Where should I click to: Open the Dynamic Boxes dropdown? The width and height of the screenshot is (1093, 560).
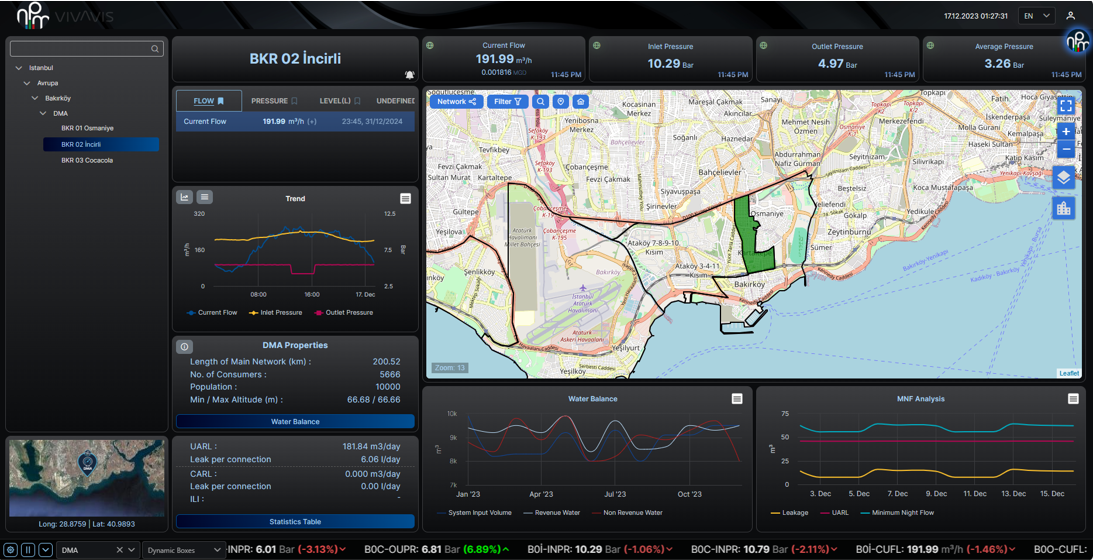[184, 550]
